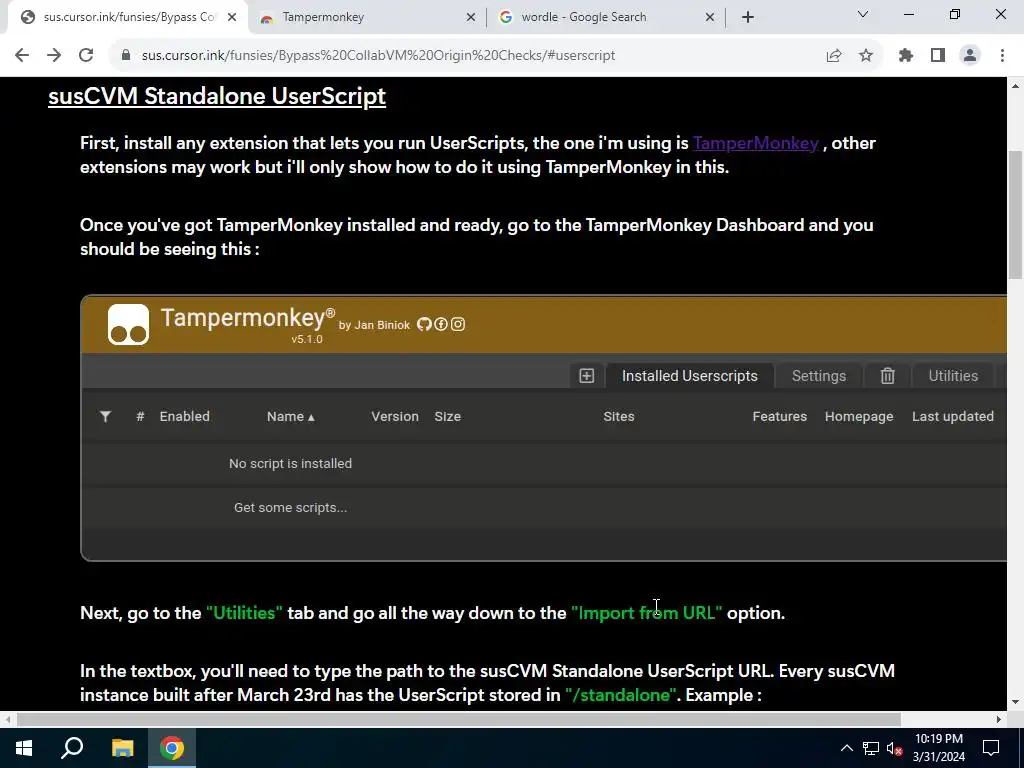Select the Utilities tab in Tampermonkey
Image resolution: width=1024 pixels, height=768 pixels.
[953, 376]
